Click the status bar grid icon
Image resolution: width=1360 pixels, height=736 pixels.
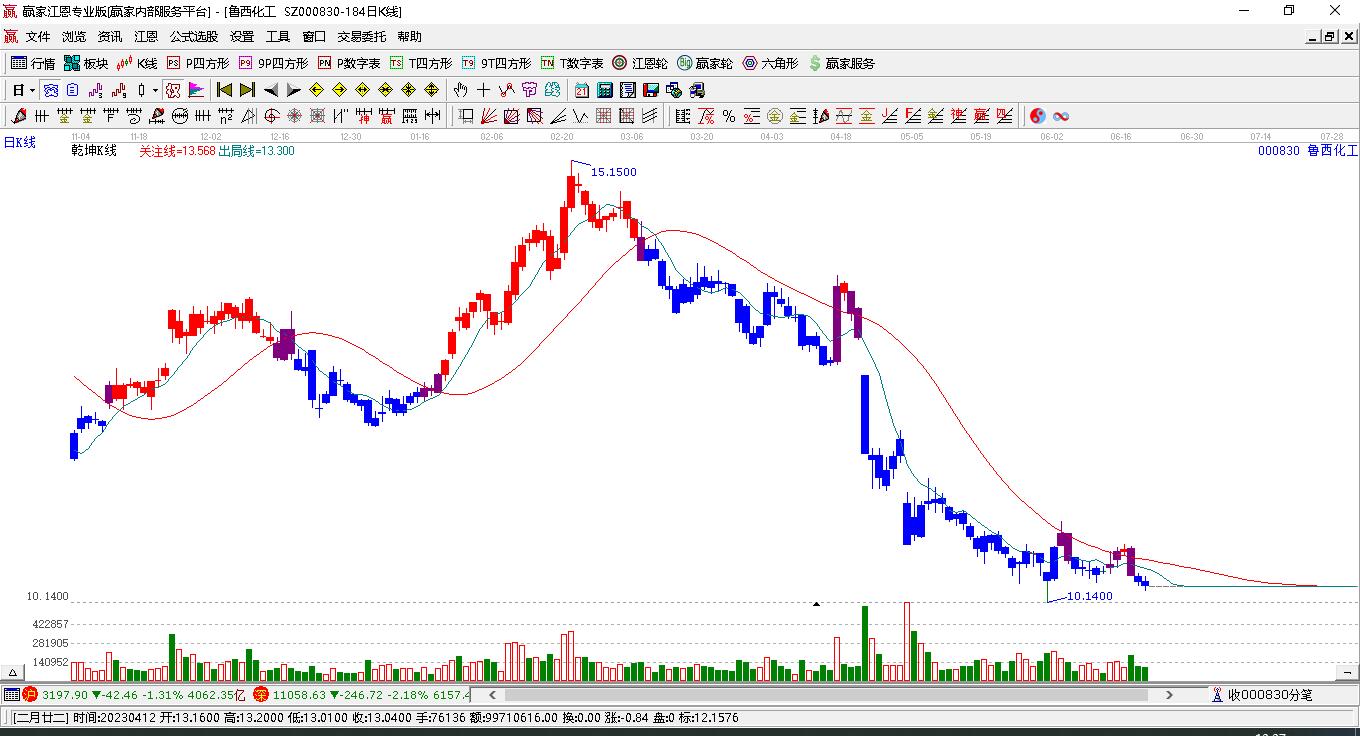coord(10,694)
